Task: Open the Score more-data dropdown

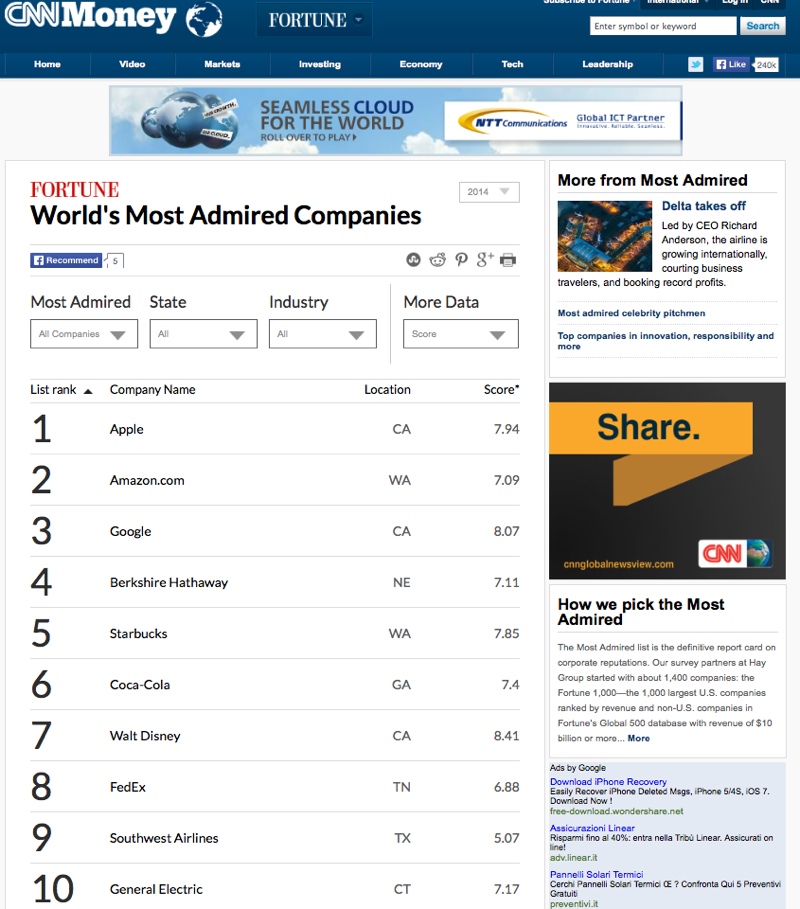Action: pos(461,334)
